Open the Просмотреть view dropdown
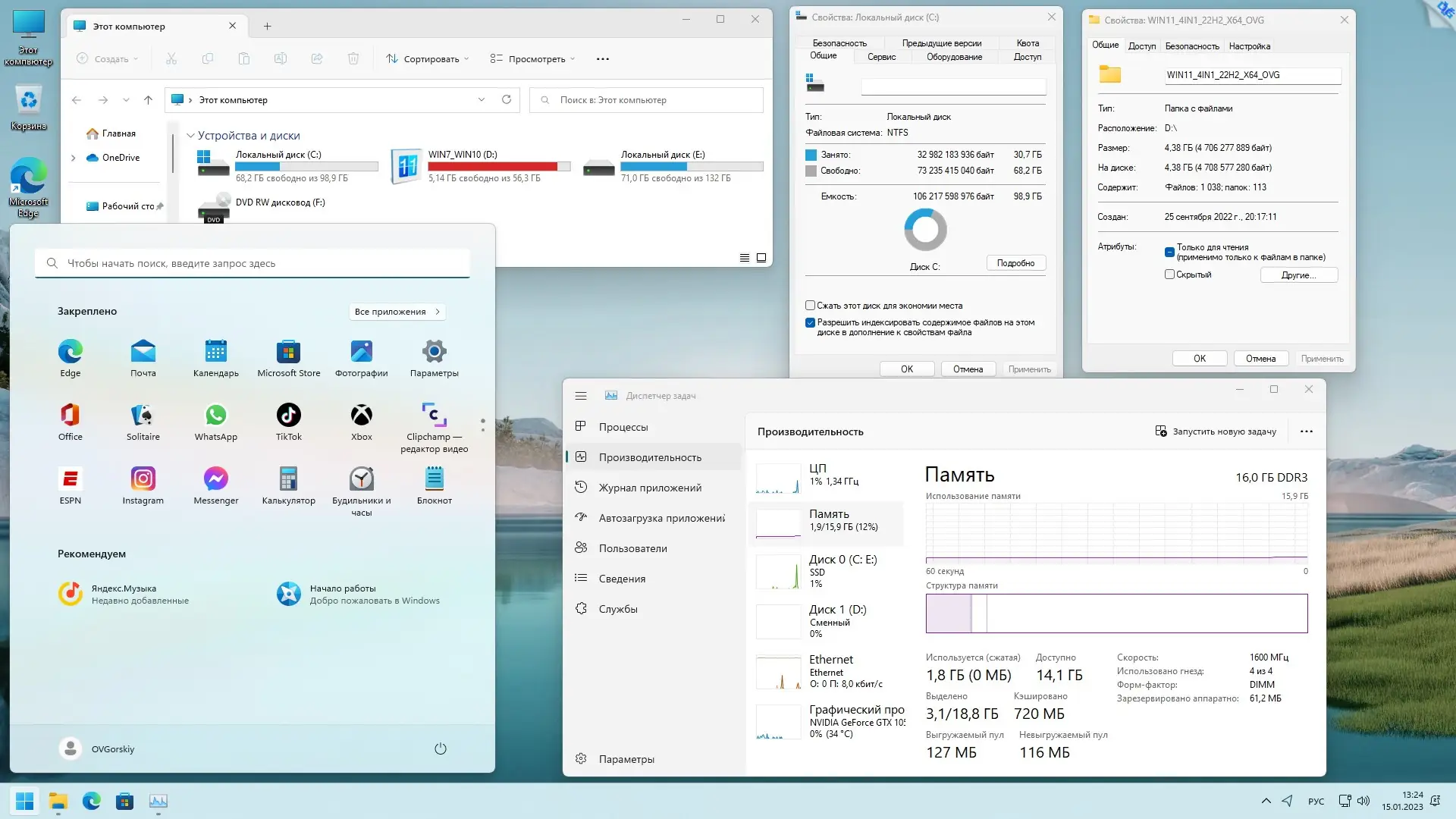This screenshot has height=819, width=1456. tap(532, 58)
